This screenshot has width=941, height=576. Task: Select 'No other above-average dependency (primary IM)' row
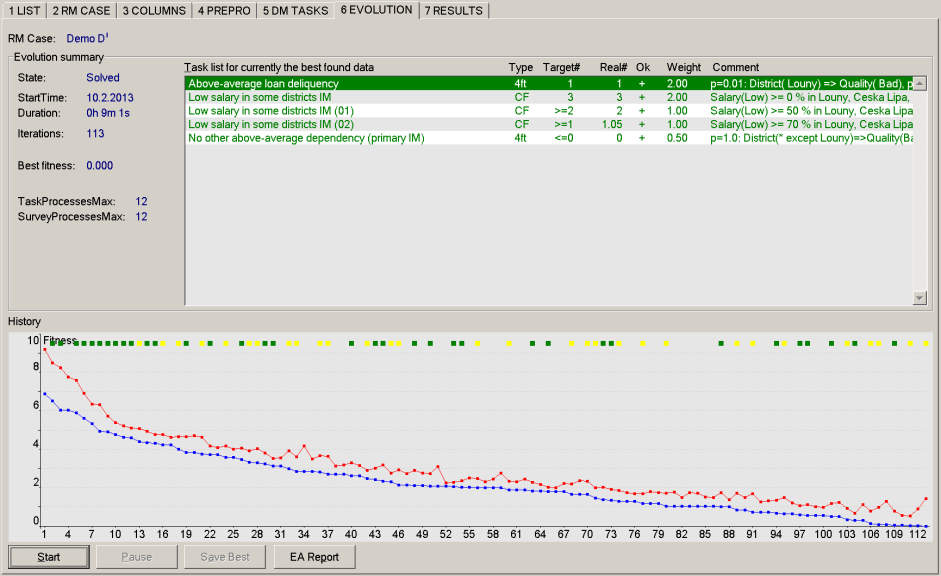(x=549, y=138)
